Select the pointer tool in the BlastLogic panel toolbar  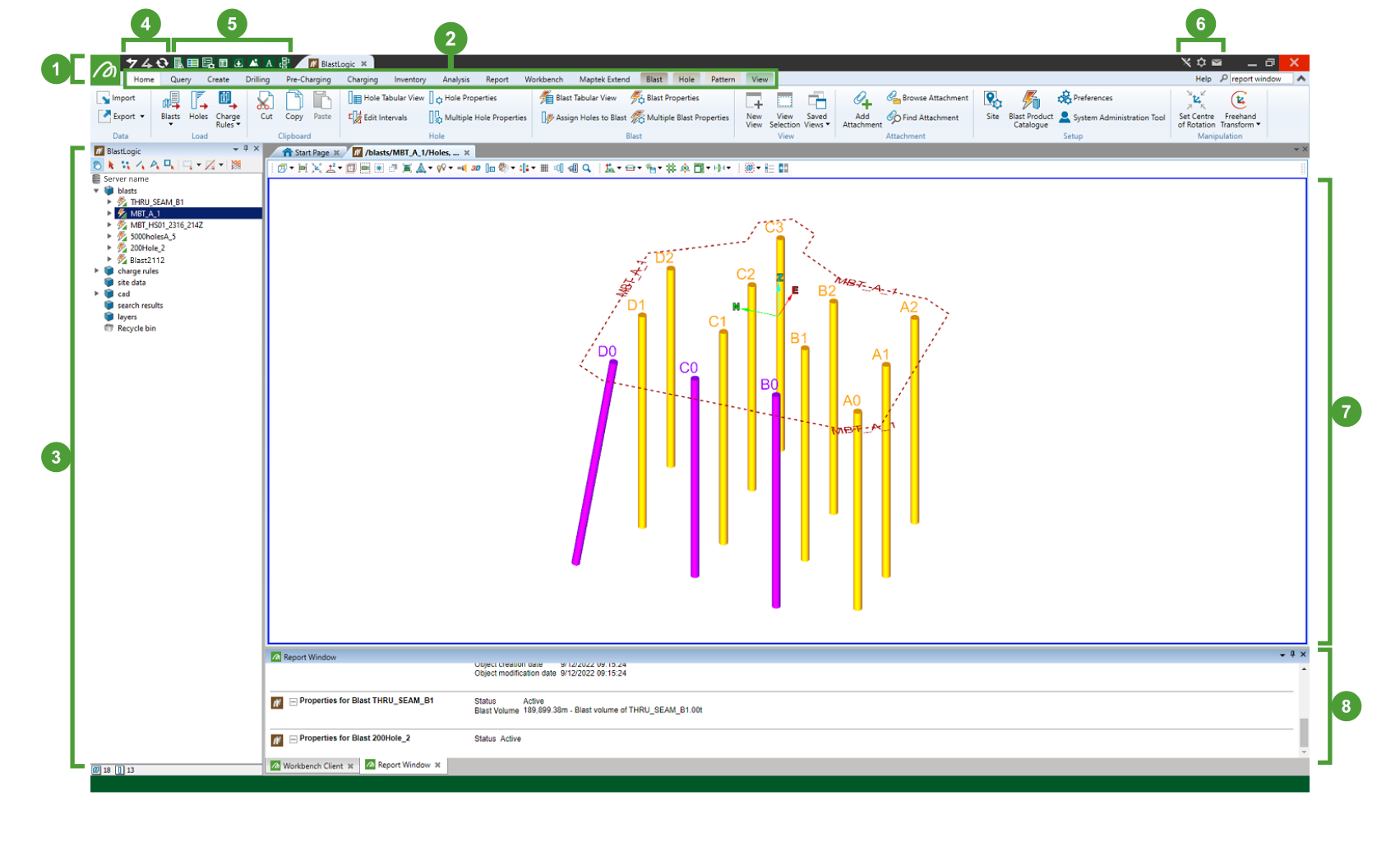coord(111,165)
